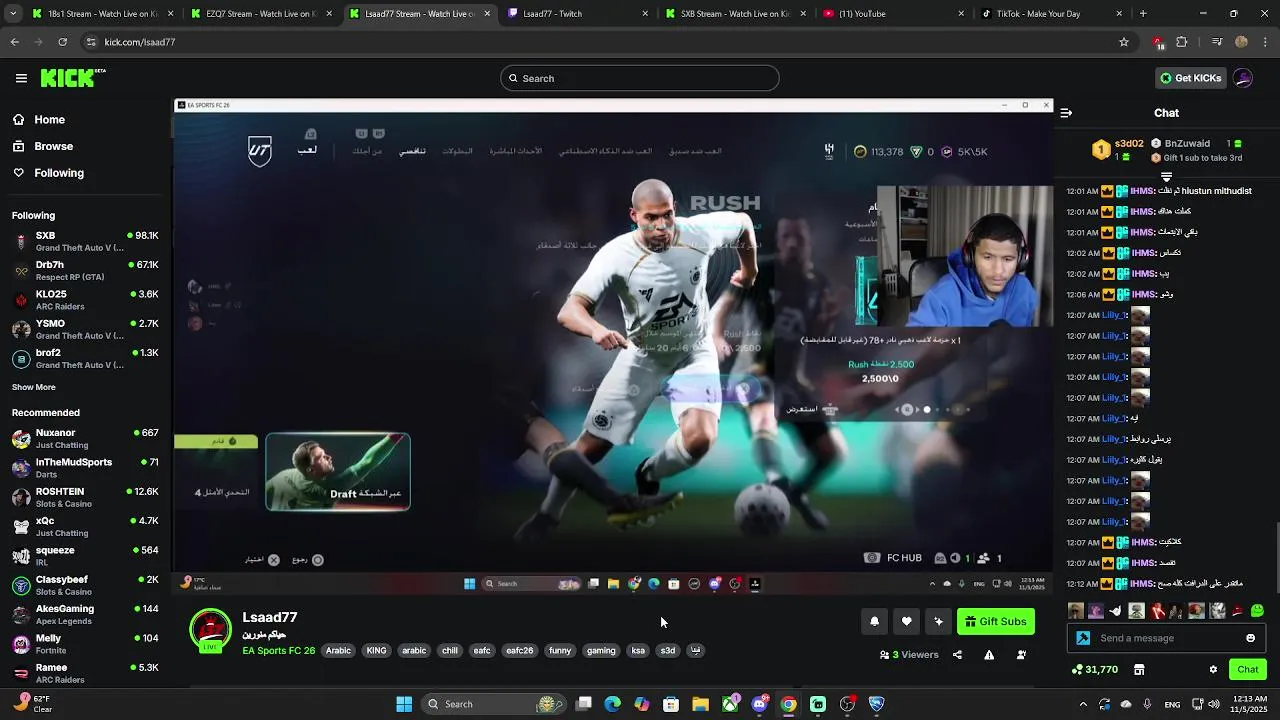Open KLO25 channel in sidebar
This screenshot has width=1280, height=720.
[85, 300]
